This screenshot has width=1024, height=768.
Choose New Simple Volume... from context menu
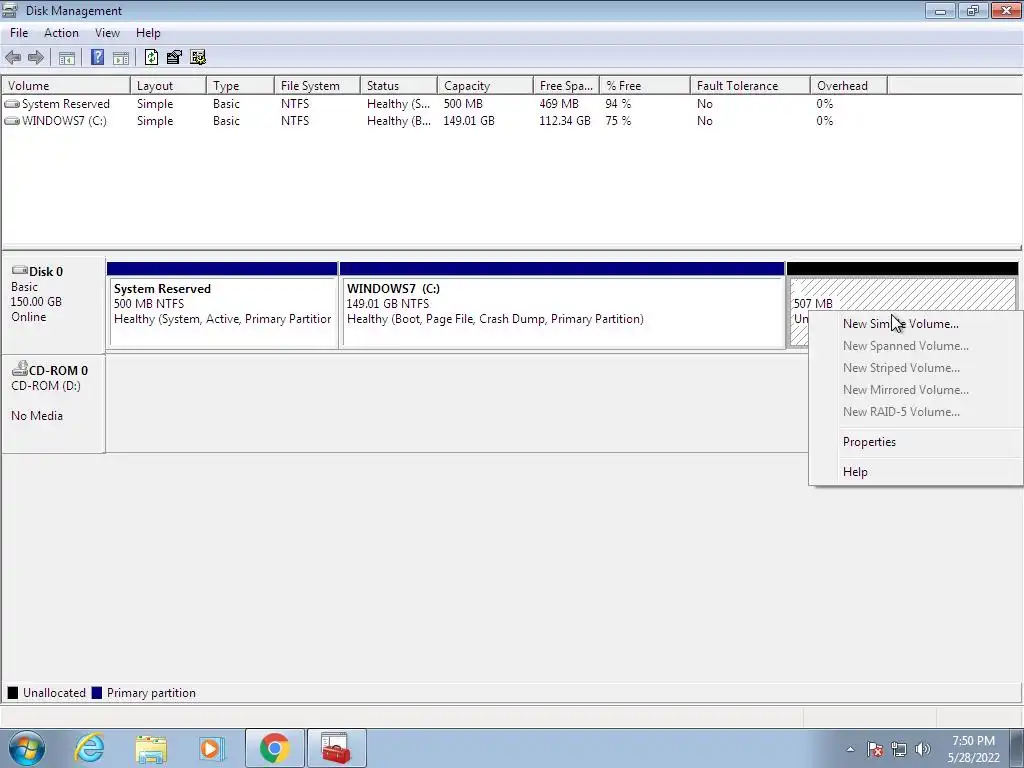(x=916, y=324)
